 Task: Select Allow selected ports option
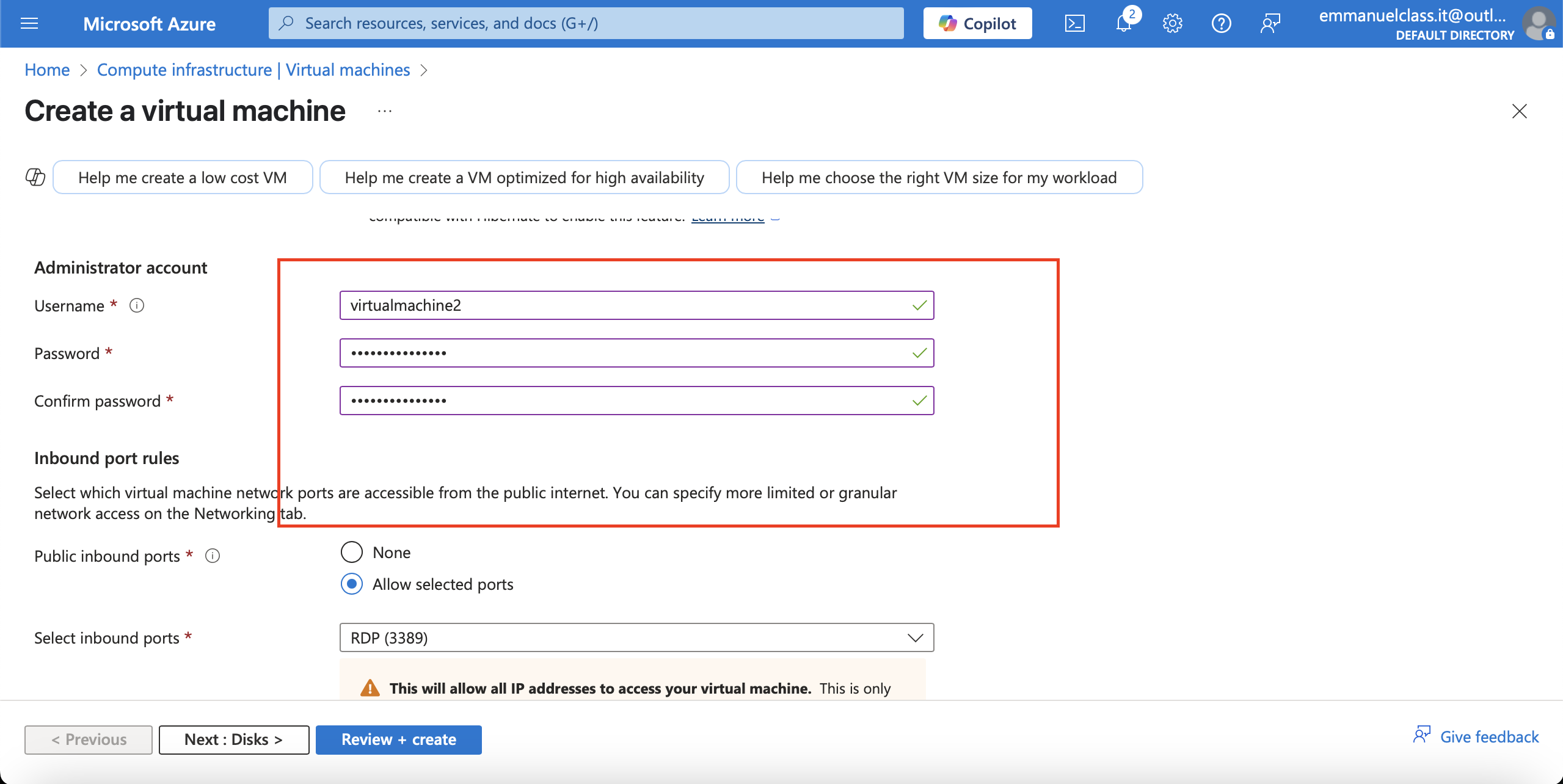pos(351,584)
